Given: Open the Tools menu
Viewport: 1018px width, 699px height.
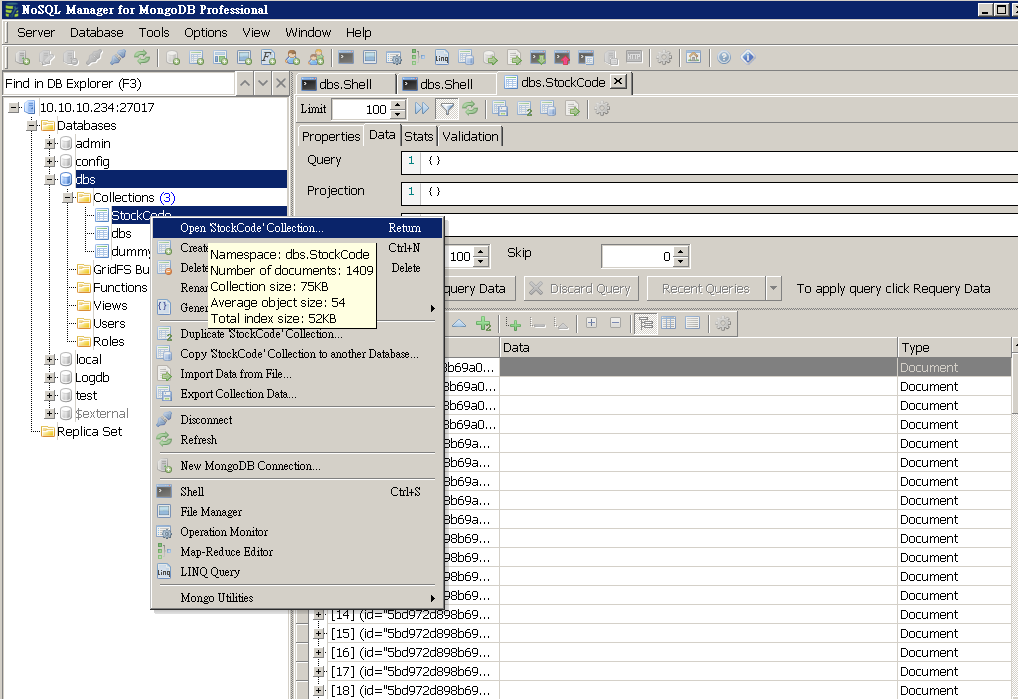Looking at the screenshot, I should 154,32.
